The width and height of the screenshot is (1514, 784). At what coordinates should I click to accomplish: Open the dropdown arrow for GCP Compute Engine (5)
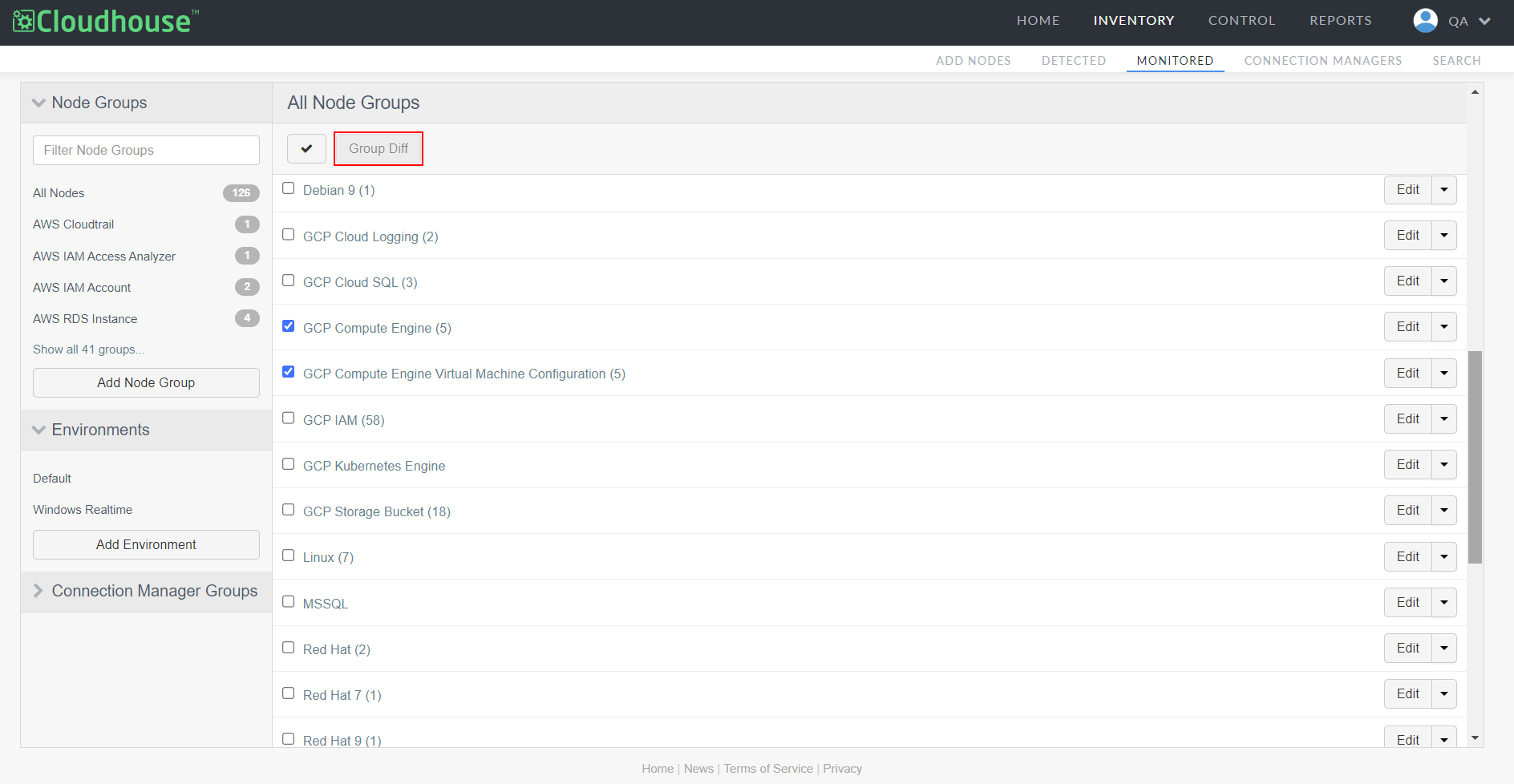[1444, 327]
